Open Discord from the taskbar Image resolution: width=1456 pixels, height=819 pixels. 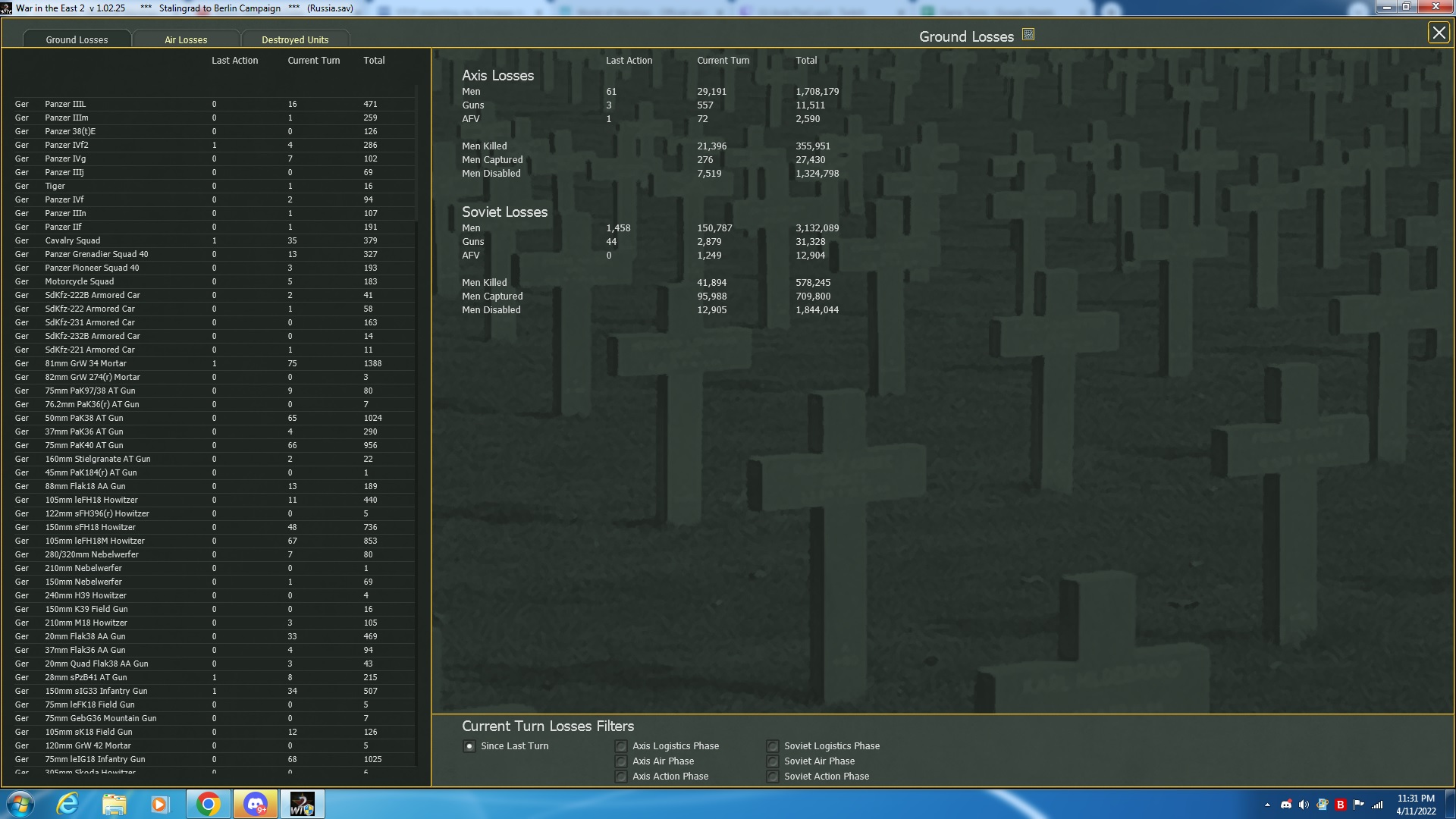(x=256, y=804)
